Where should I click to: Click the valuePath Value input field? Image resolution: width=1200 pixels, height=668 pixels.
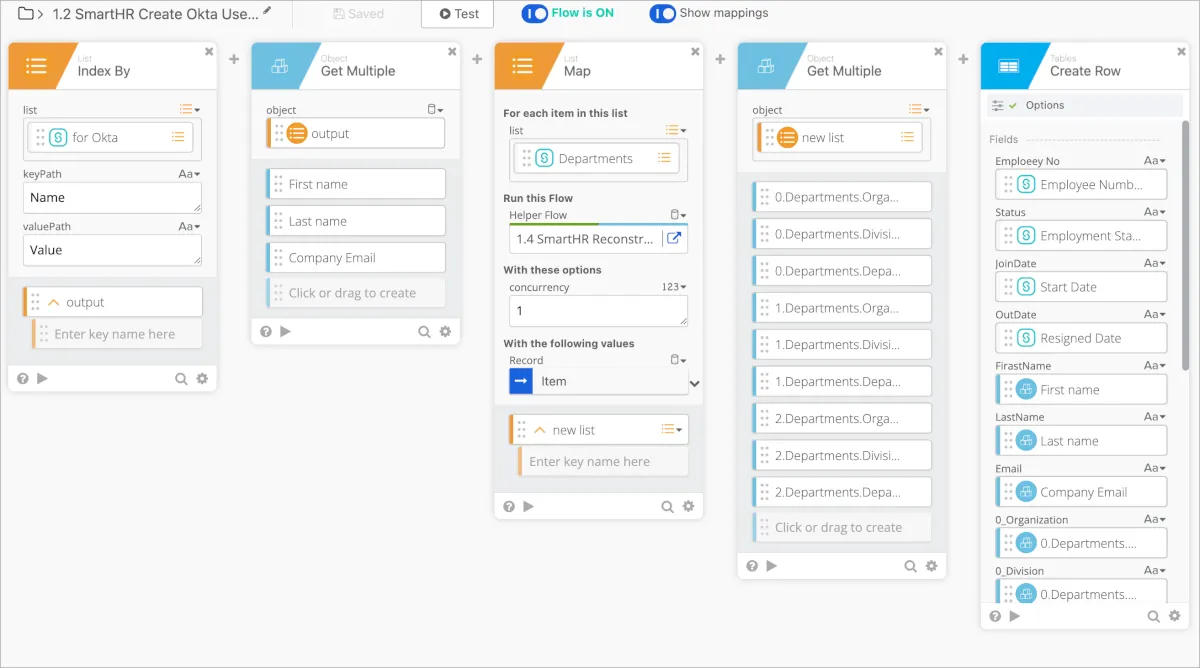[112, 250]
